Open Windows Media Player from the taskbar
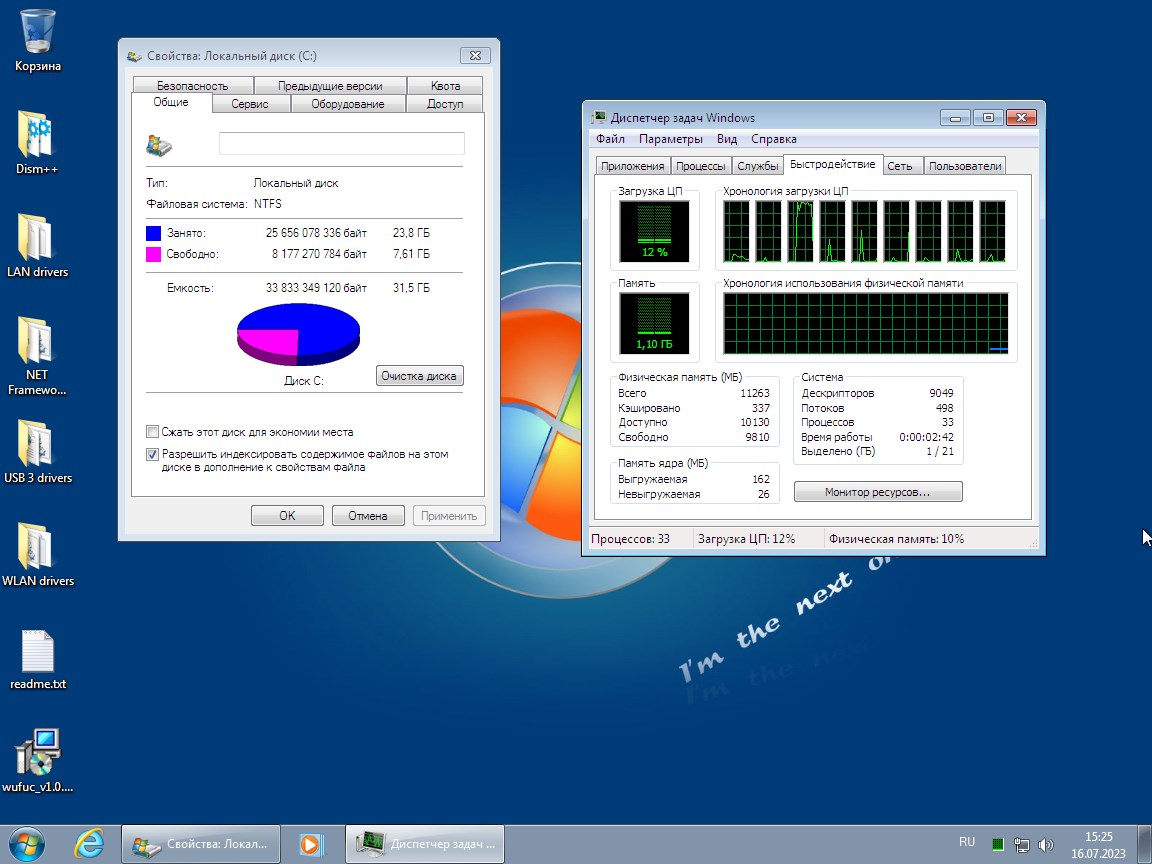1152x864 pixels. (x=310, y=843)
